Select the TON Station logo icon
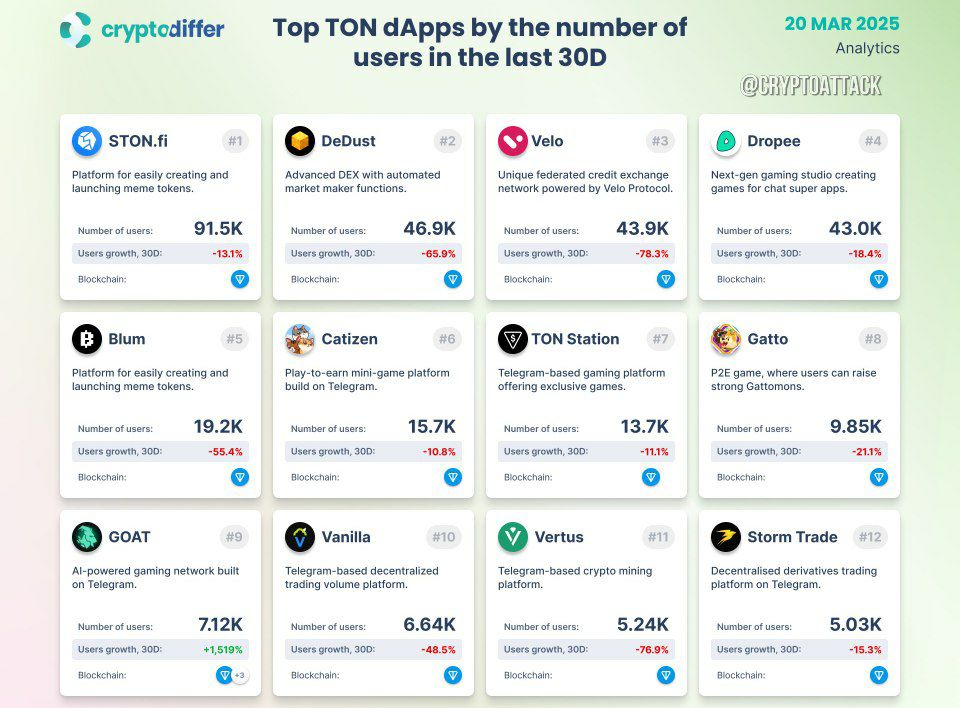 click(513, 339)
